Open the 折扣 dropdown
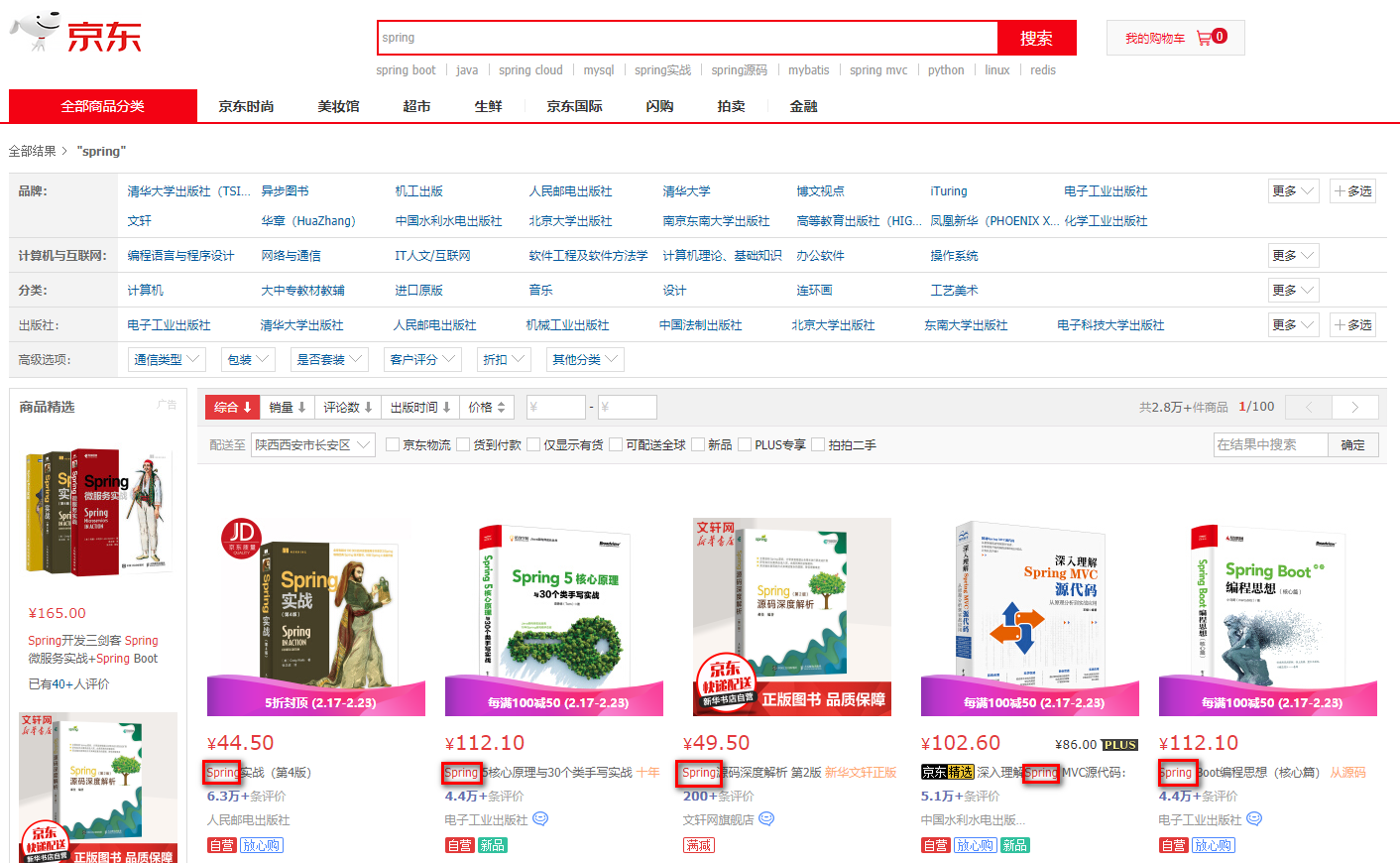Screen dimensions: 1400x863 point(504,359)
